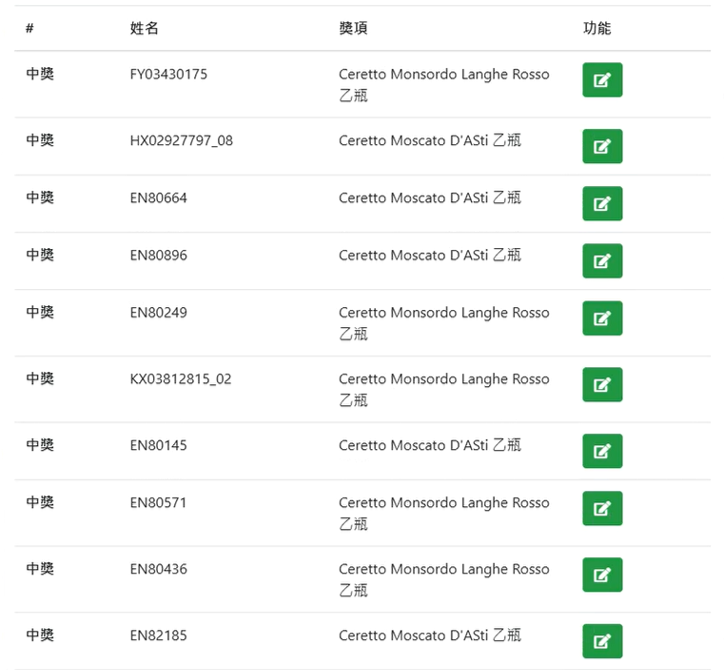Image resolution: width=724 pixels, height=670 pixels.
Task: Select the prize text for EN80896
Action: (430, 255)
